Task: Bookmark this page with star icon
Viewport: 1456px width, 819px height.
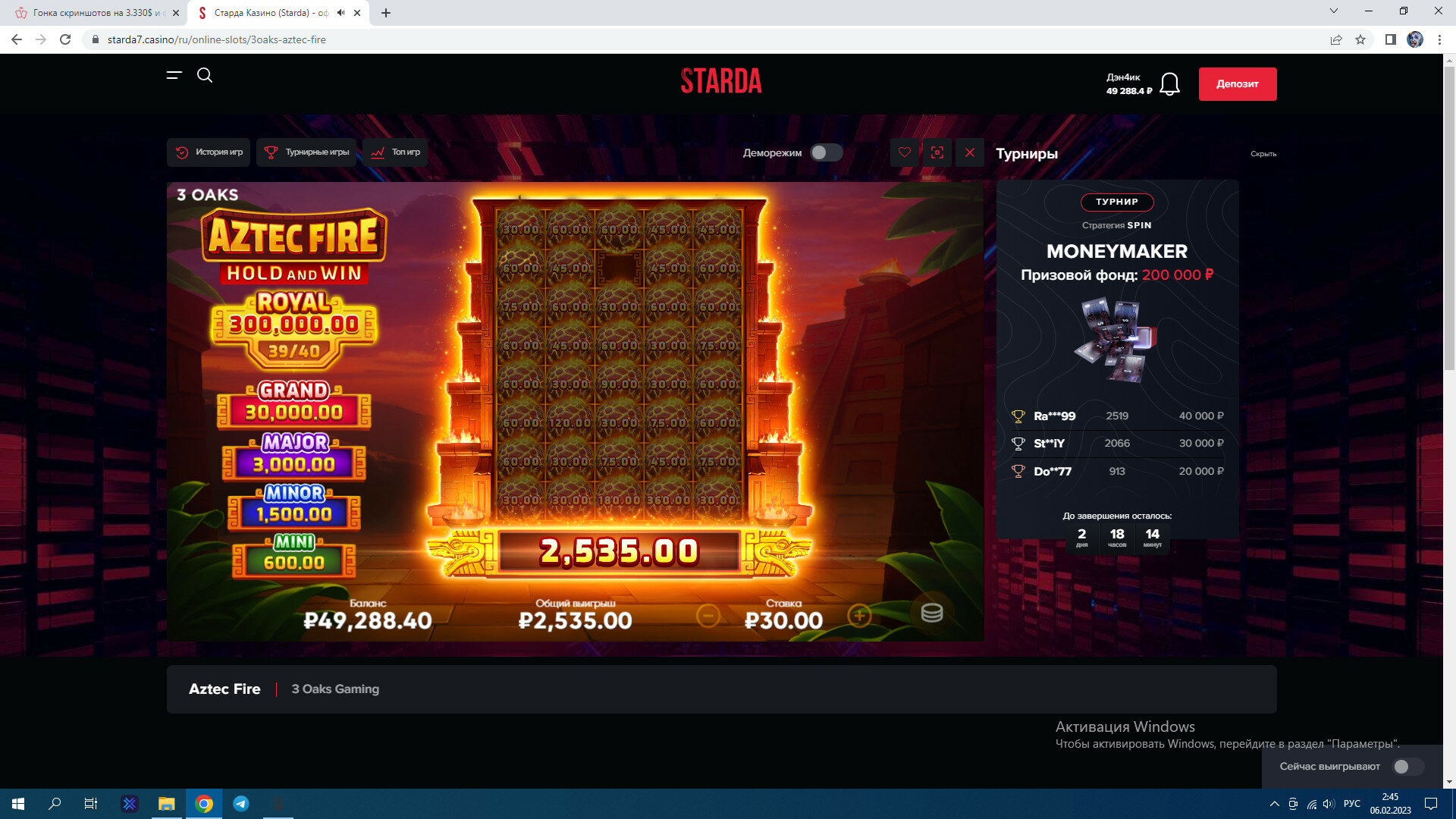Action: [1360, 39]
